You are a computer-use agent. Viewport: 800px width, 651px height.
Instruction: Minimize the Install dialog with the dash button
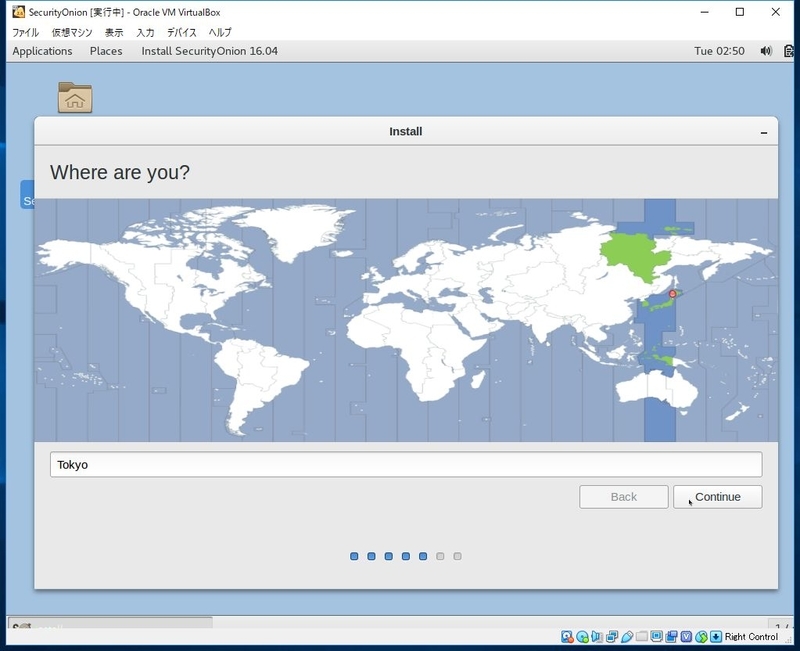(x=764, y=133)
